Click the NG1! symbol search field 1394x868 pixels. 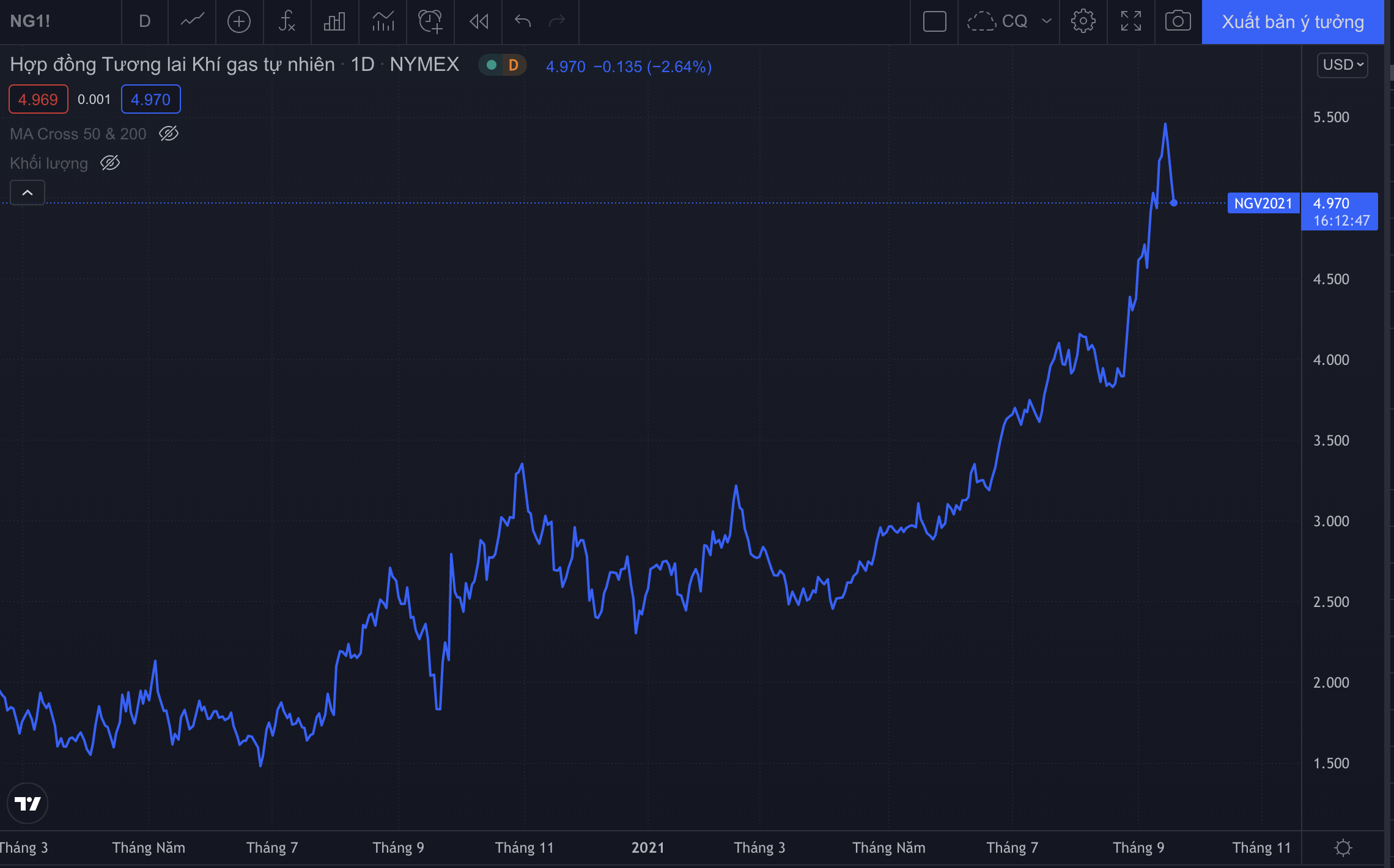click(x=31, y=21)
